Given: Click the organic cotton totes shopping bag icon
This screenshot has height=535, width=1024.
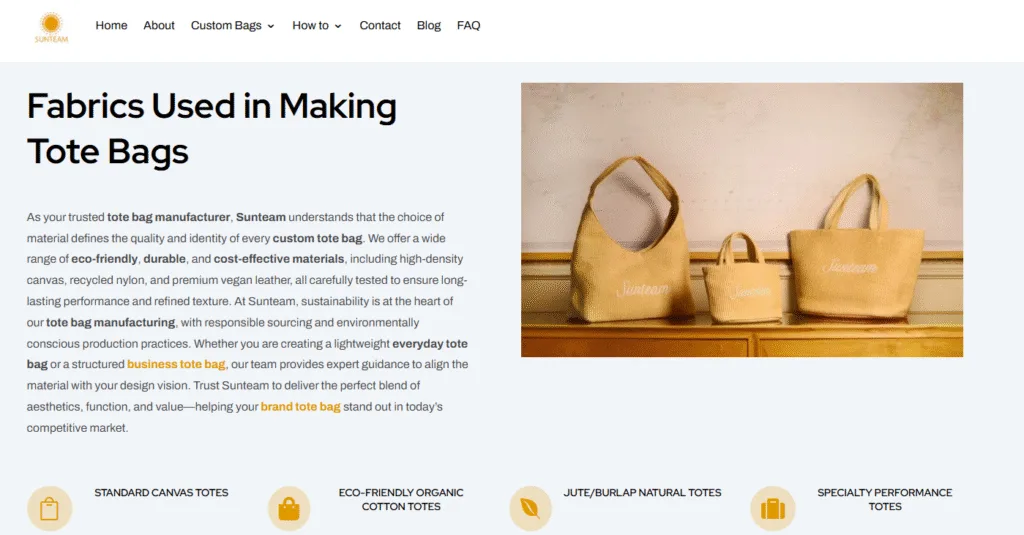Looking at the screenshot, I should click(x=289, y=508).
